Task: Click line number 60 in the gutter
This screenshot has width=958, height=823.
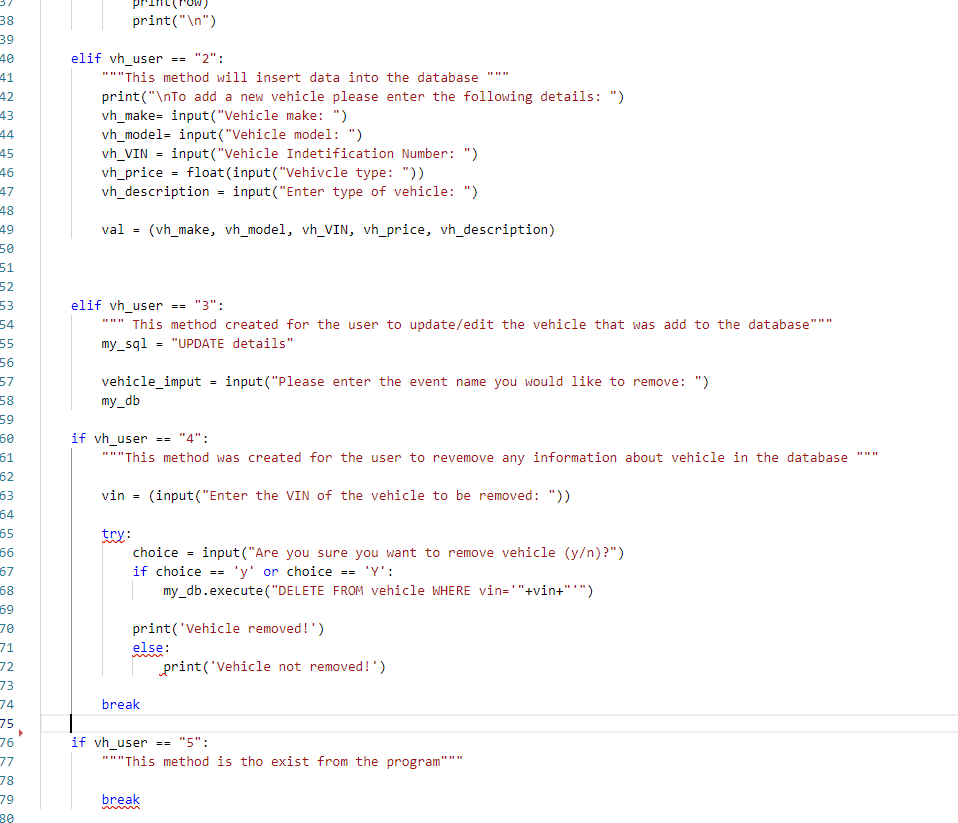Action: [7, 439]
